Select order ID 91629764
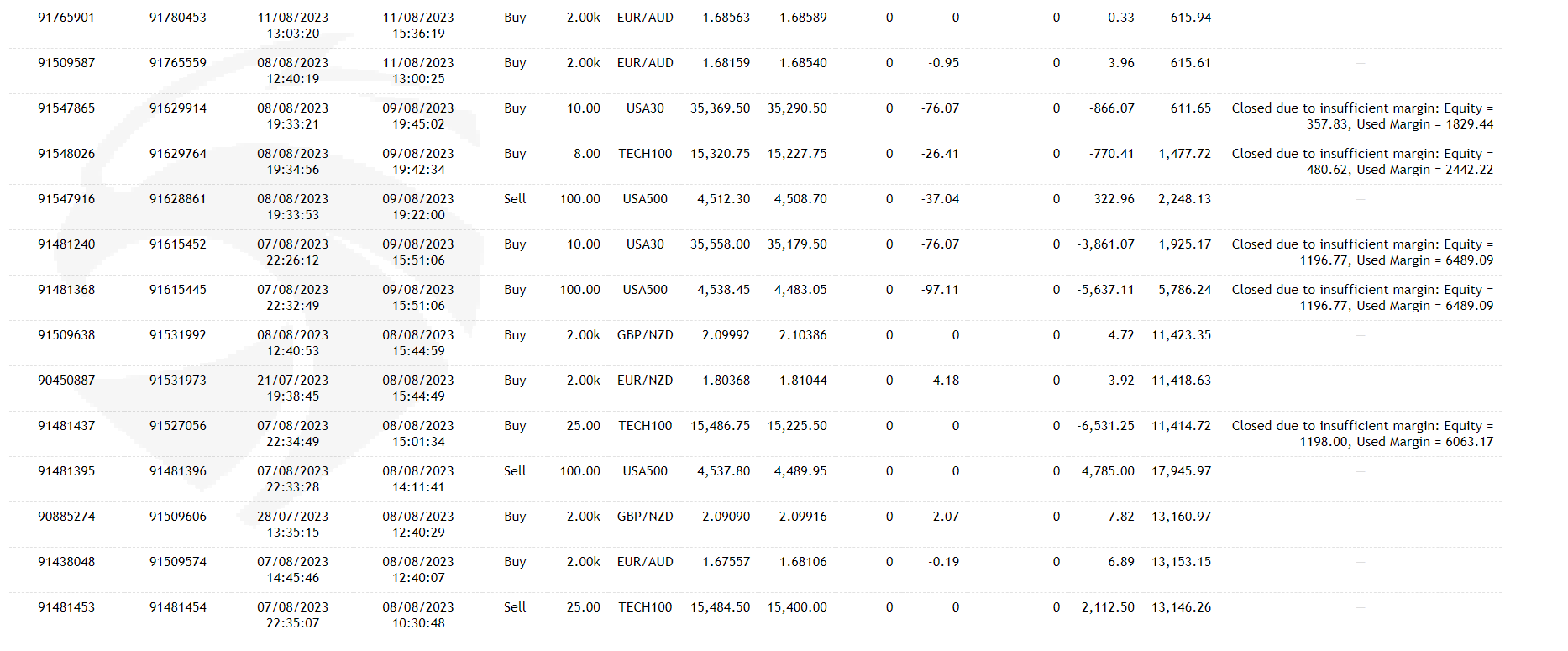Screen dimensions: 1568x651 point(178,154)
